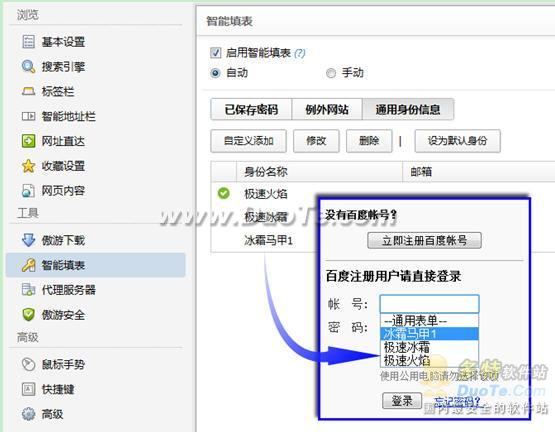
Task: Choose 冰霜马甲1 in the dropdown list
Action: pos(429,334)
